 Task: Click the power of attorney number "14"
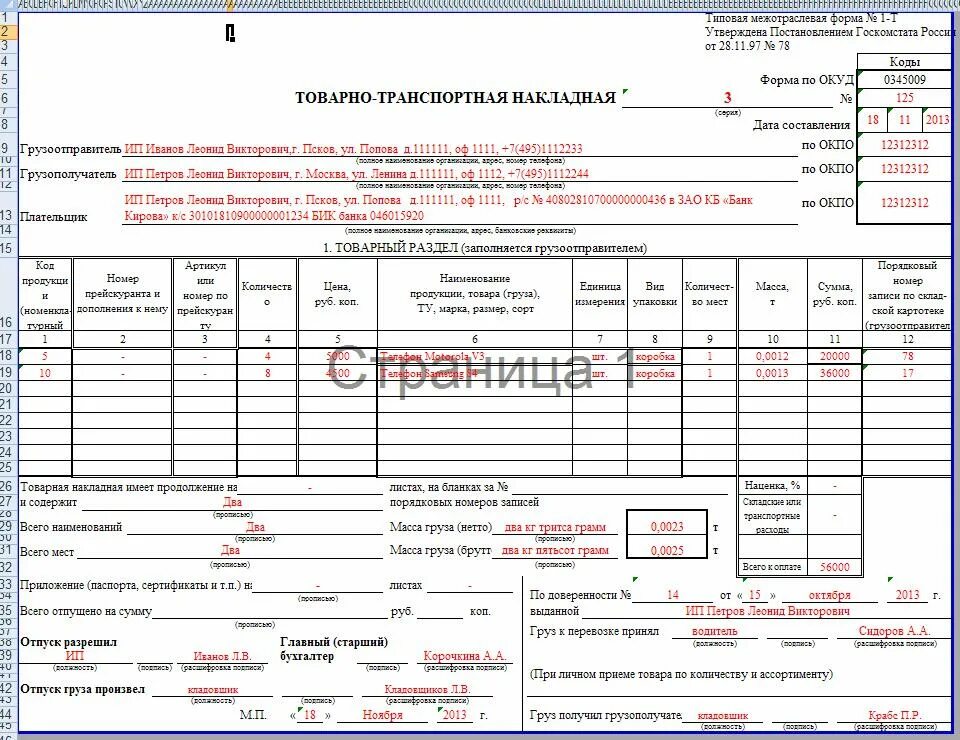pyautogui.click(x=672, y=595)
